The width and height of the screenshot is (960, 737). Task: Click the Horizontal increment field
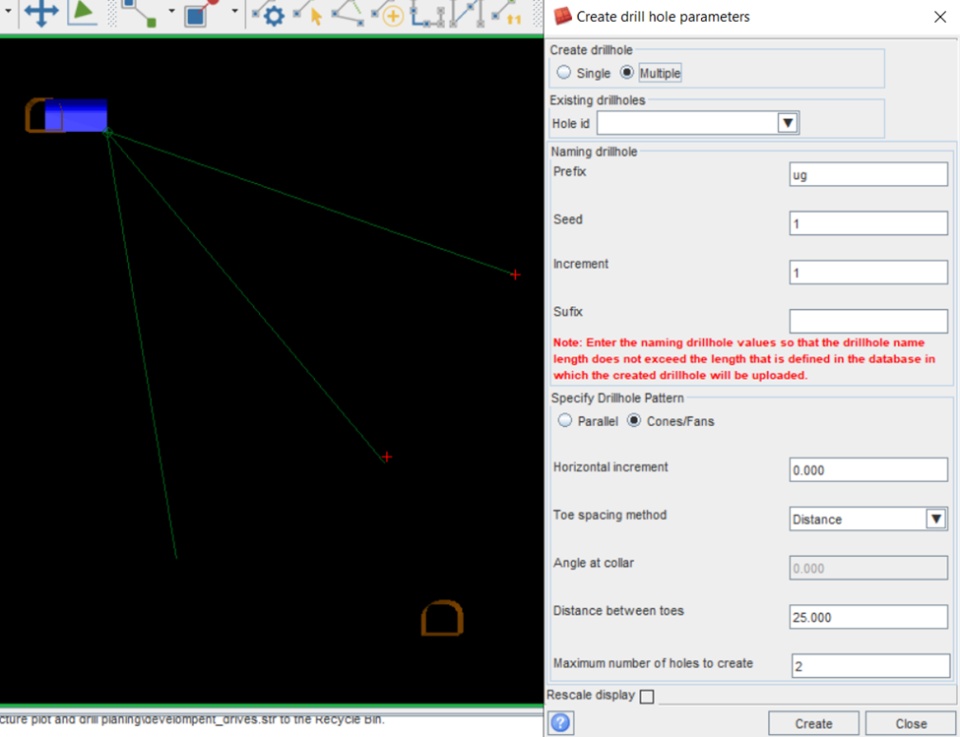point(868,470)
